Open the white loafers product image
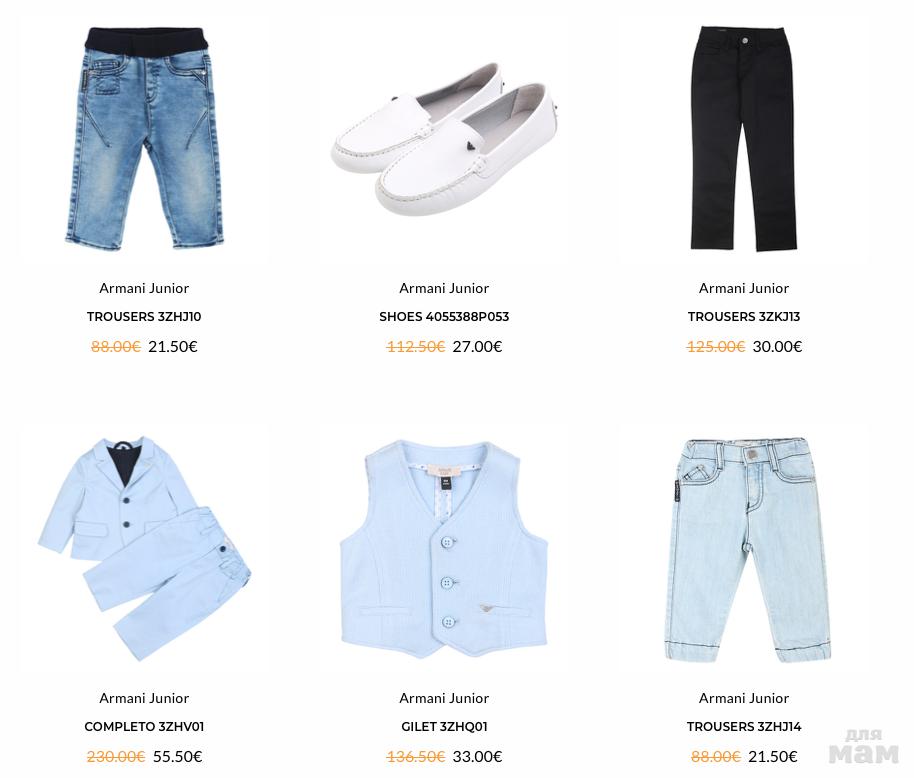This screenshot has height=778, width=914. pos(444,138)
